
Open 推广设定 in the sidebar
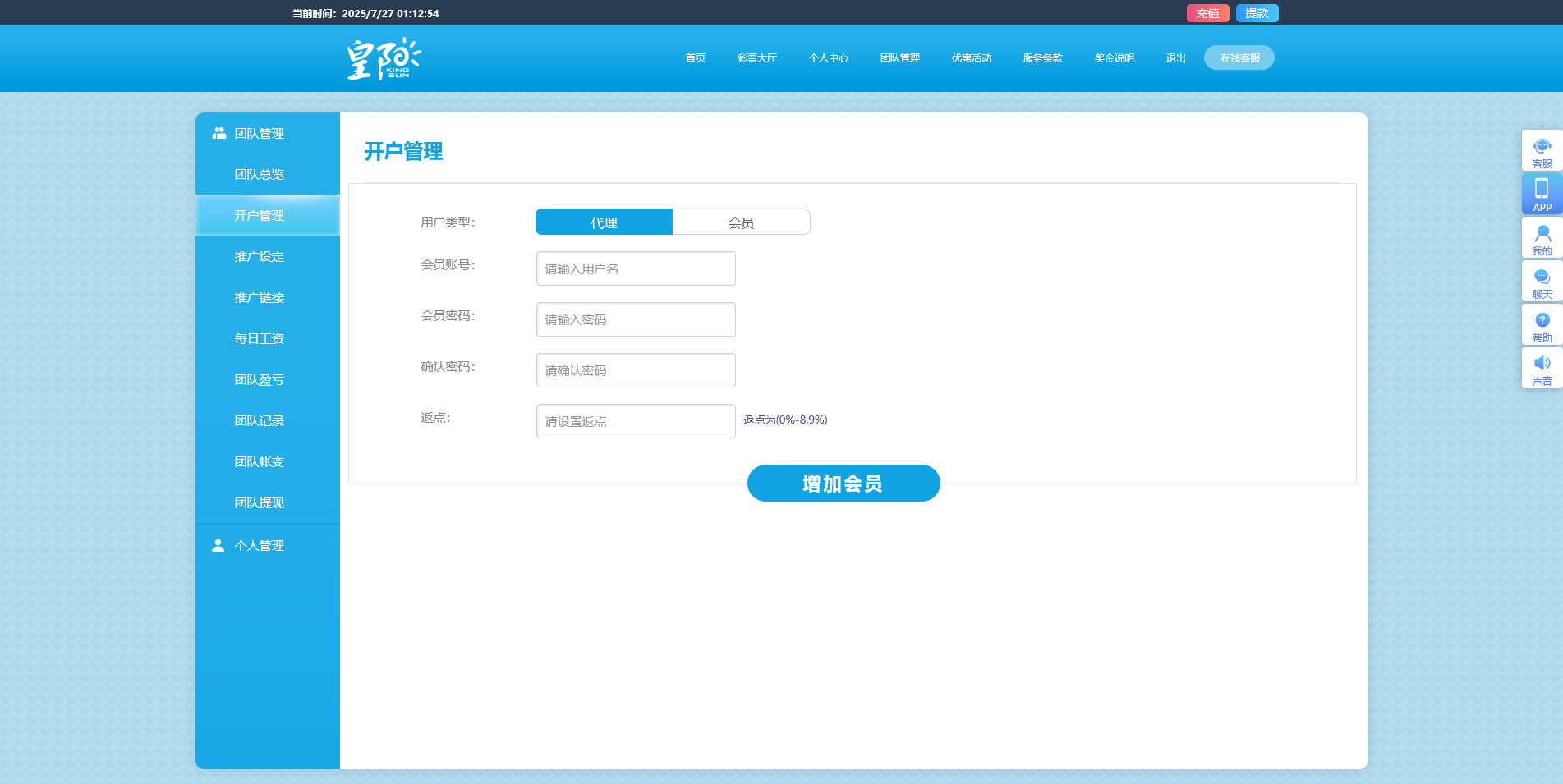tap(268, 256)
